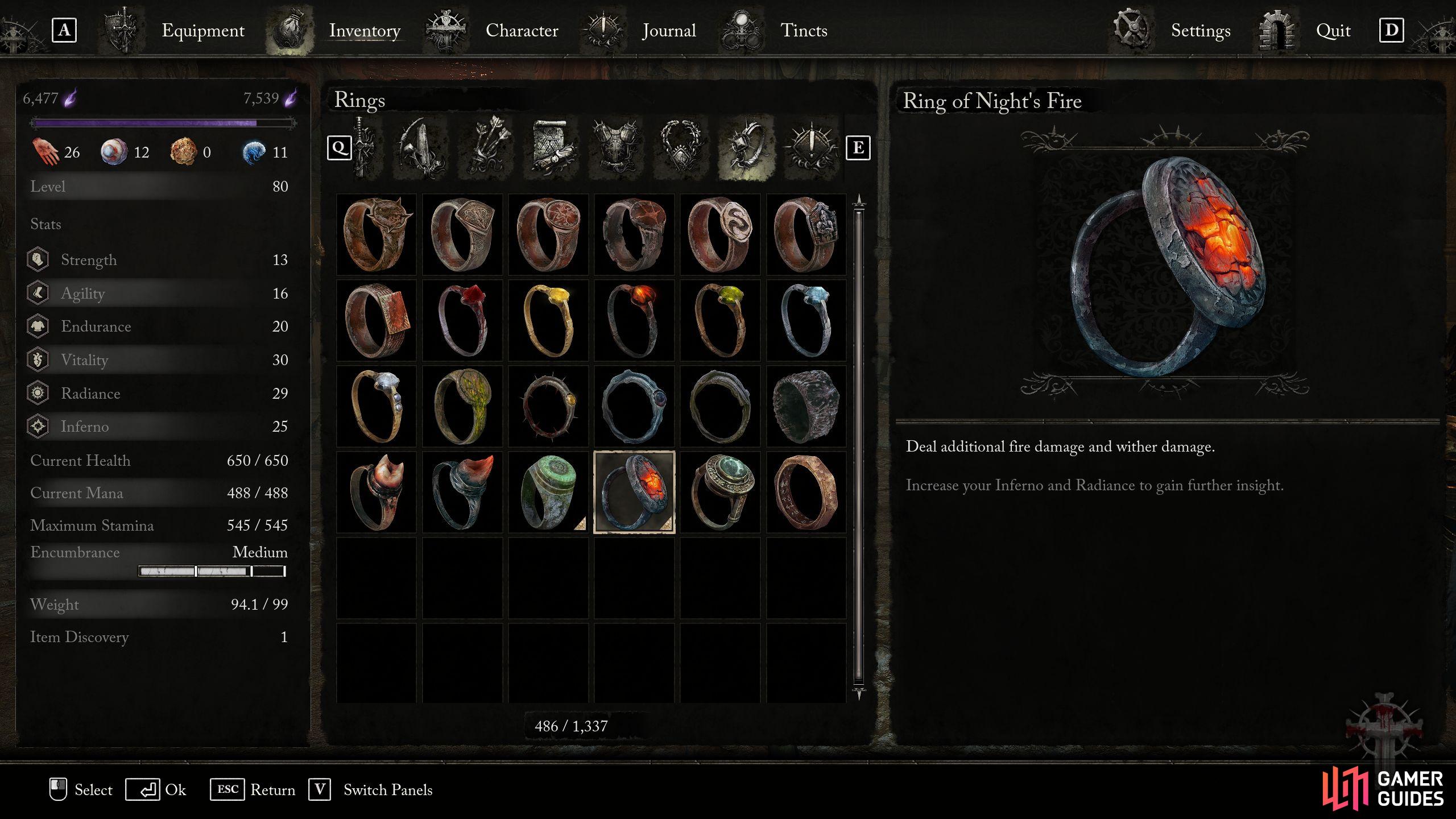The width and height of the screenshot is (1456, 819).
Task: Click the scrollbar down arrow in ring list
Action: click(x=859, y=693)
